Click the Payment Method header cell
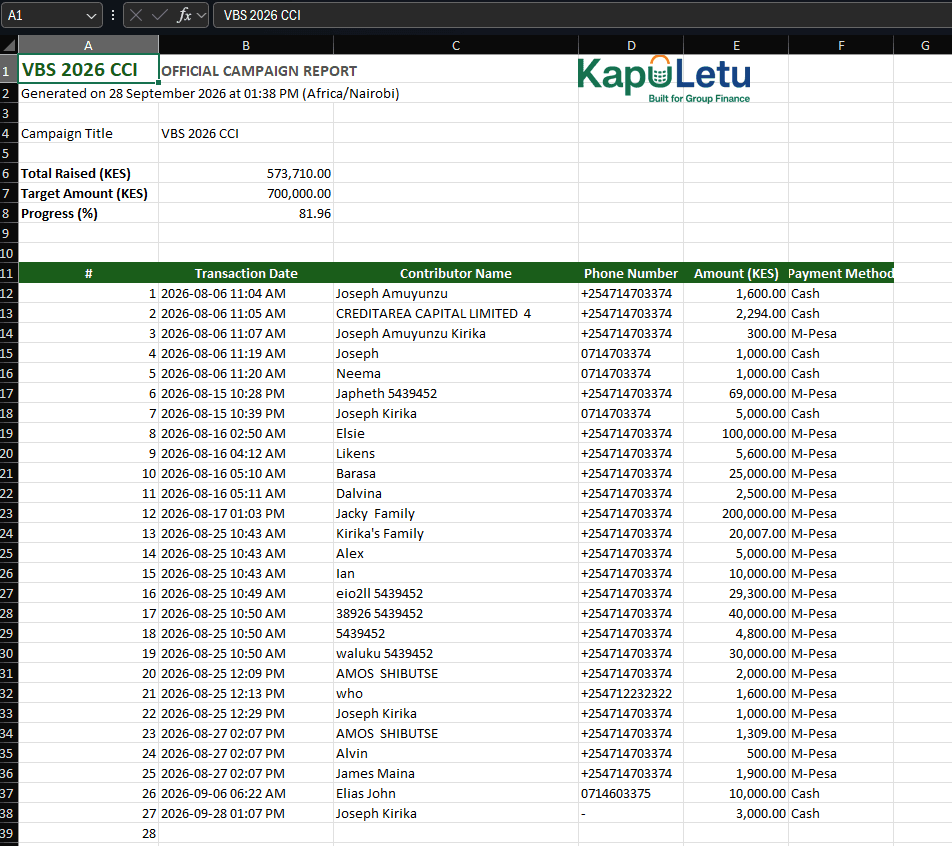Screen dimensions: 952x846 coord(841,273)
